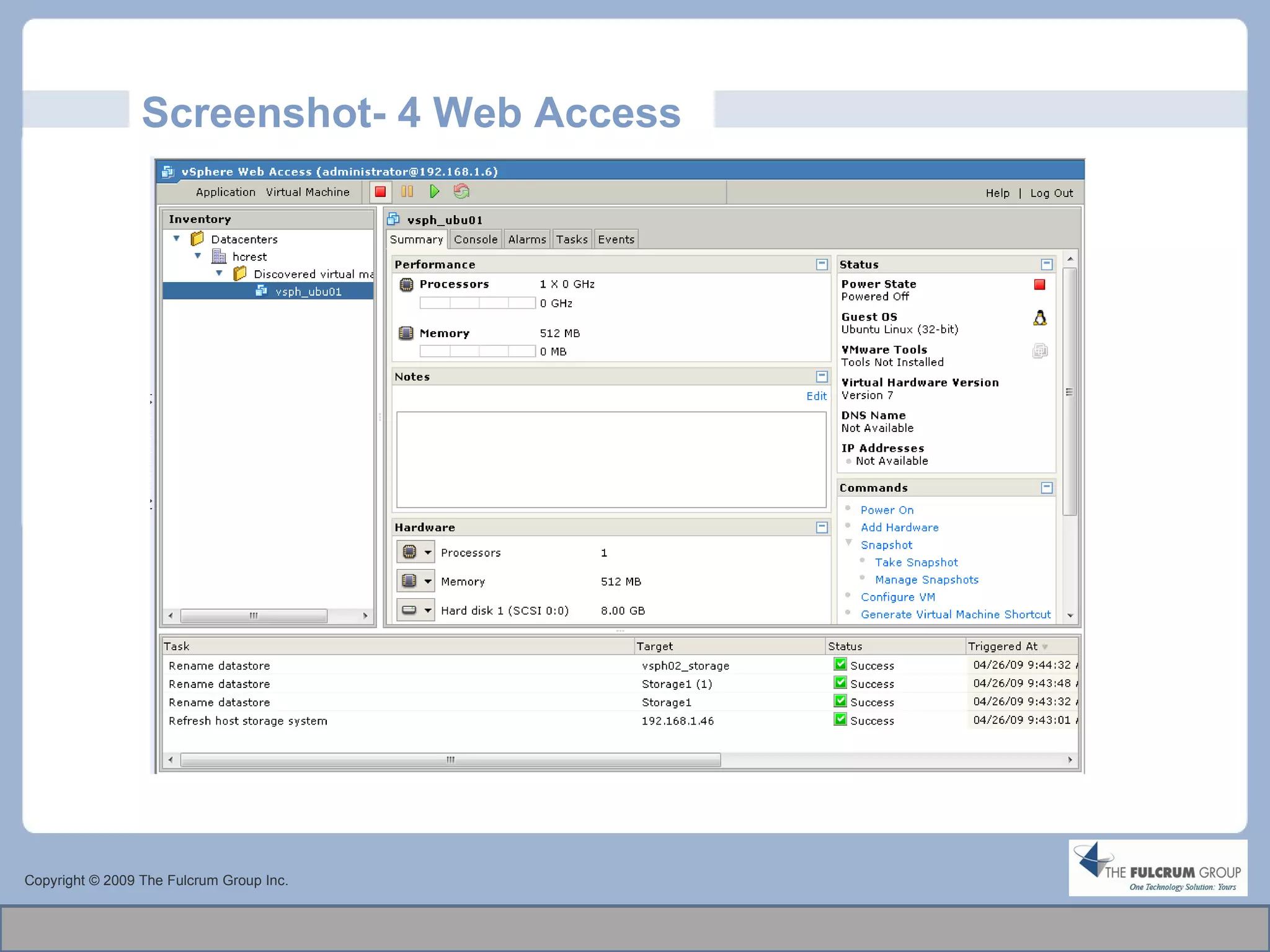Click inside the Notes text area
Screen dimensions: 1270x952
click(611, 460)
